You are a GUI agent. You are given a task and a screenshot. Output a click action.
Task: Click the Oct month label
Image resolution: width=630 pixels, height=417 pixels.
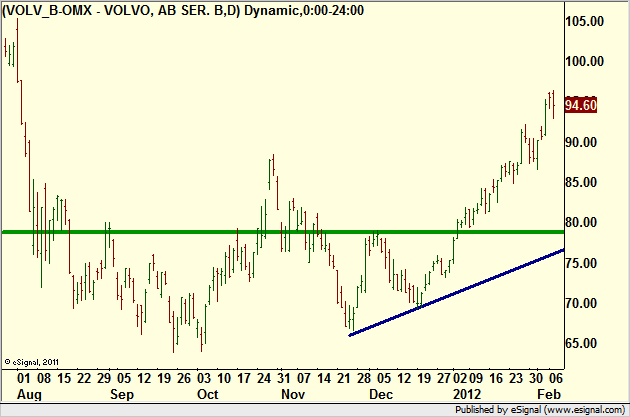pyautogui.click(x=207, y=395)
